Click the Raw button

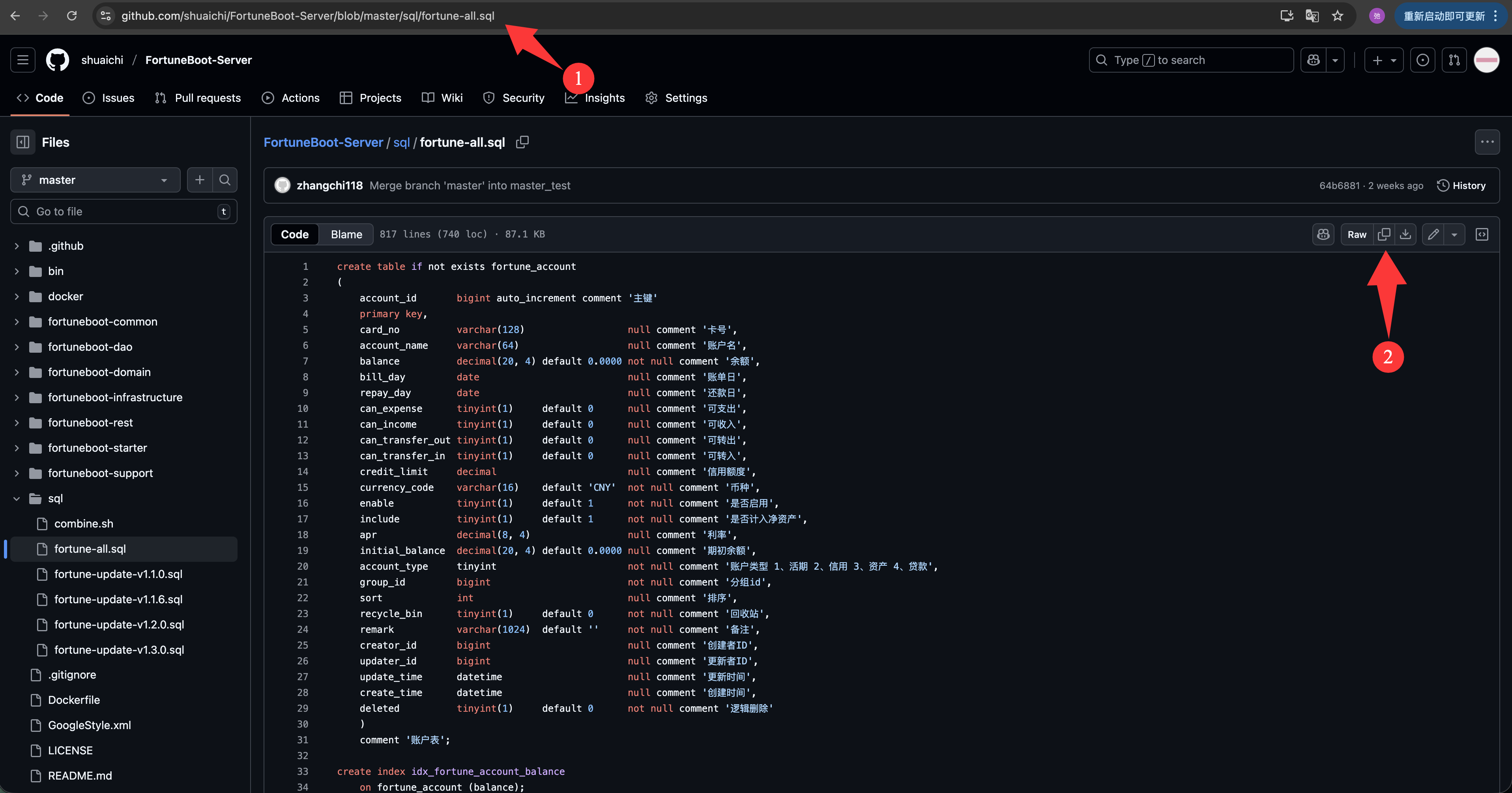click(x=1357, y=234)
